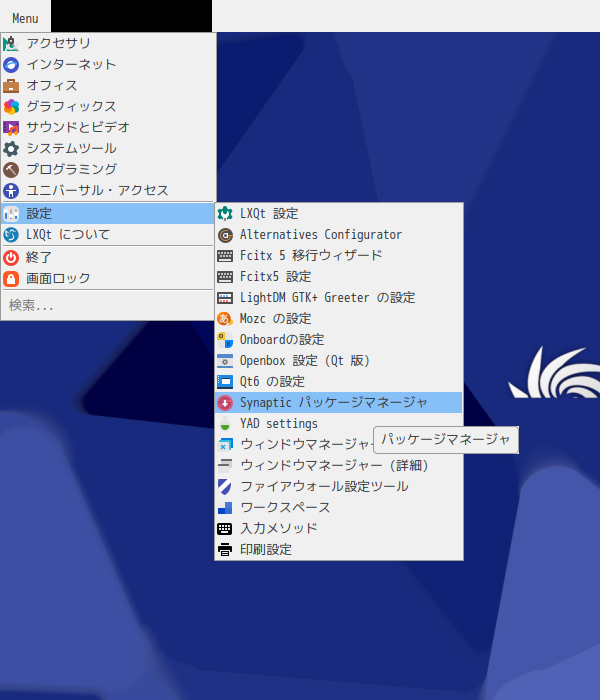Expand ユニバーサル・アクセス category
This screenshot has height=700, width=600.
pyautogui.click(x=108, y=191)
